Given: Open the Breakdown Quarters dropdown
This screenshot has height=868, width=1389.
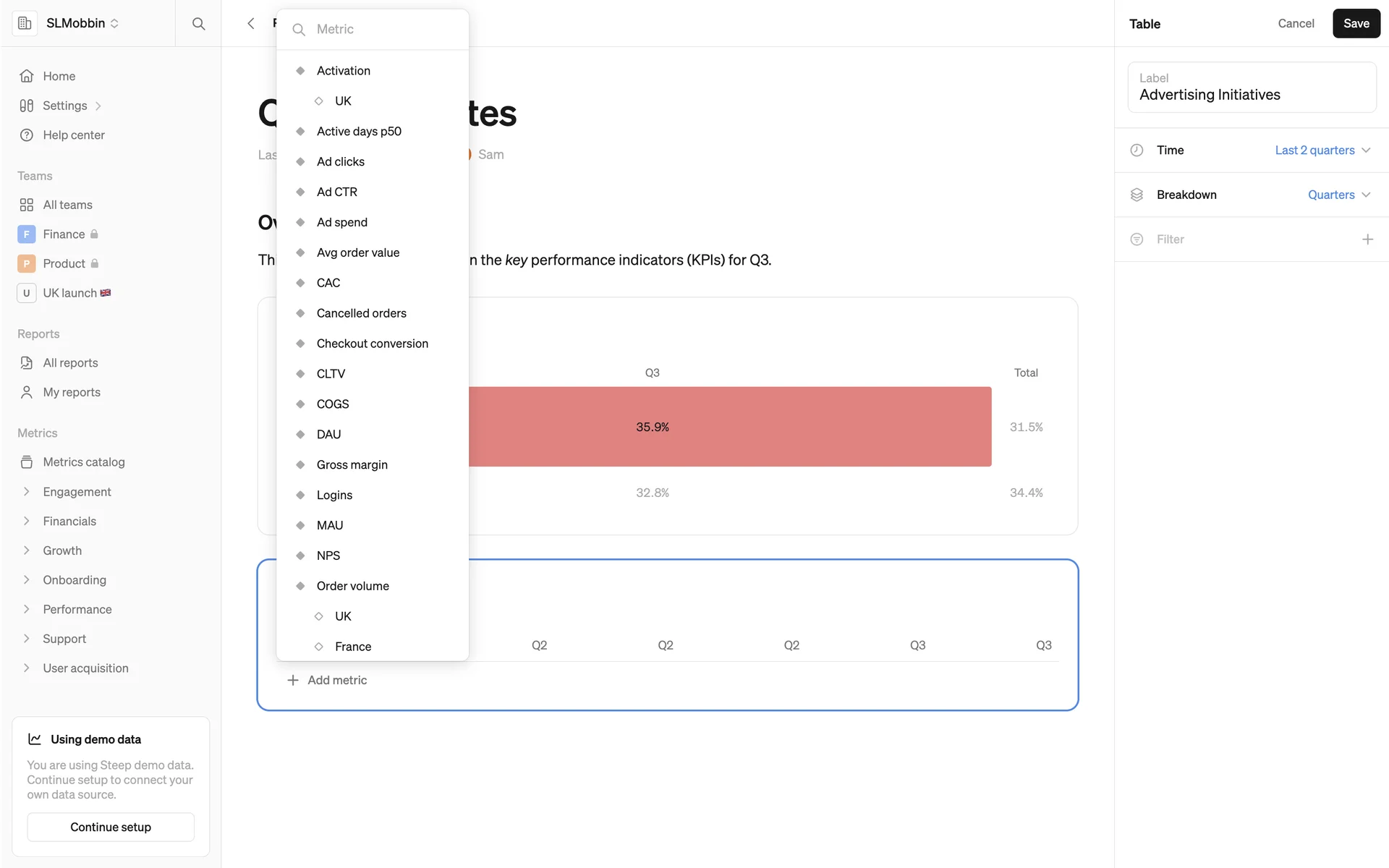Looking at the screenshot, I should coord(1338,195).
